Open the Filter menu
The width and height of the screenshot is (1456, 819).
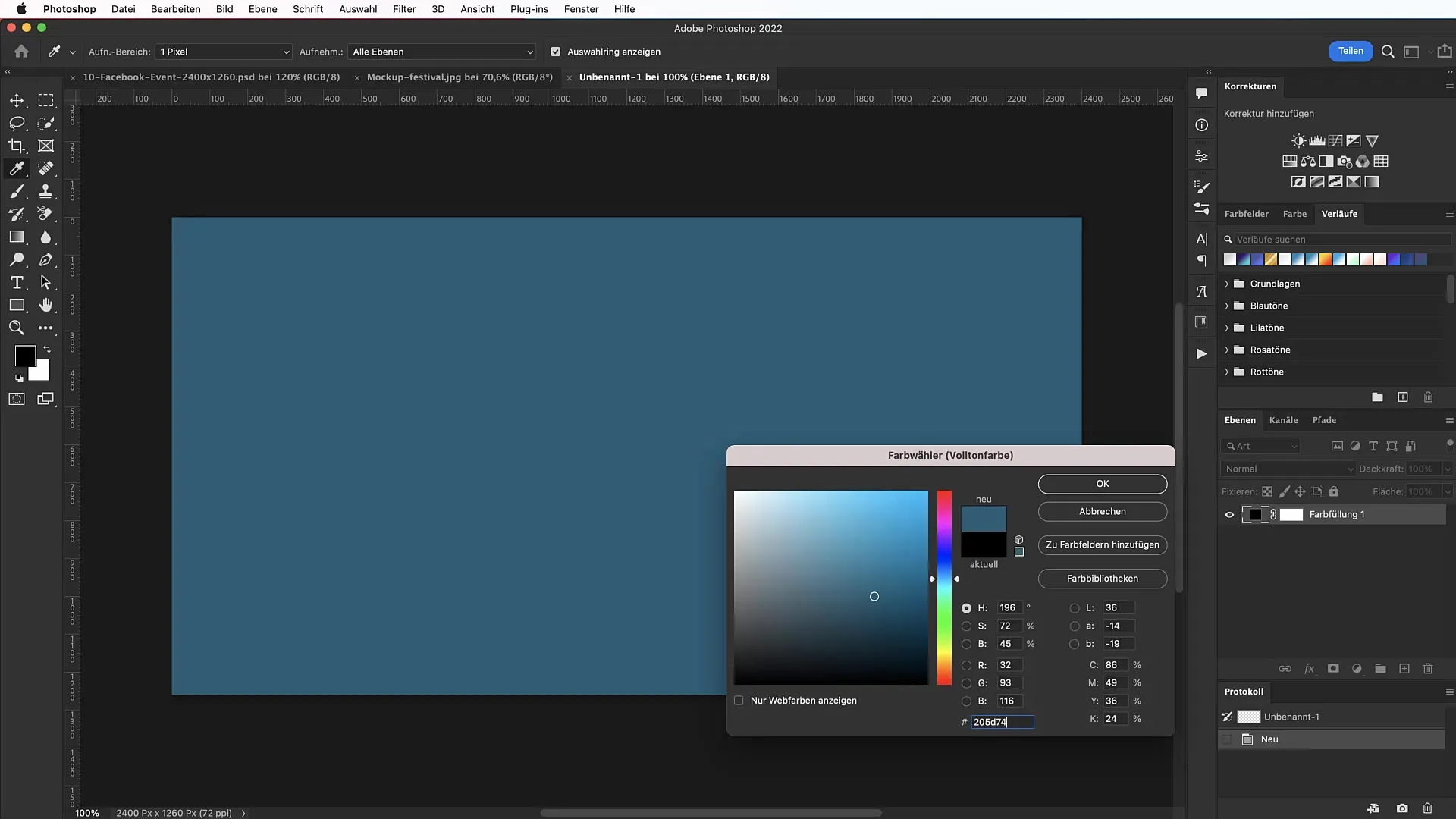pyautogui.click(x=403, y=8)
